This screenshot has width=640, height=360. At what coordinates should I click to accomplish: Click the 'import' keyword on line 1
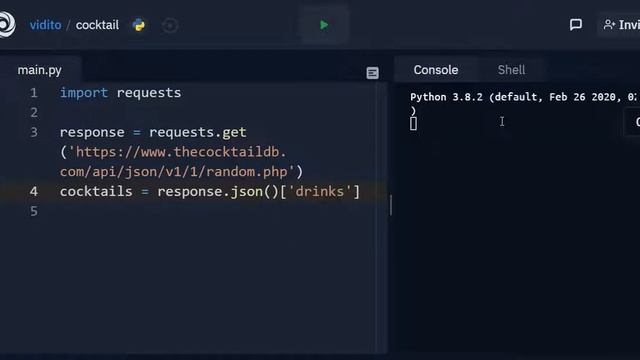pyautogui.click(x=84, y=93)
